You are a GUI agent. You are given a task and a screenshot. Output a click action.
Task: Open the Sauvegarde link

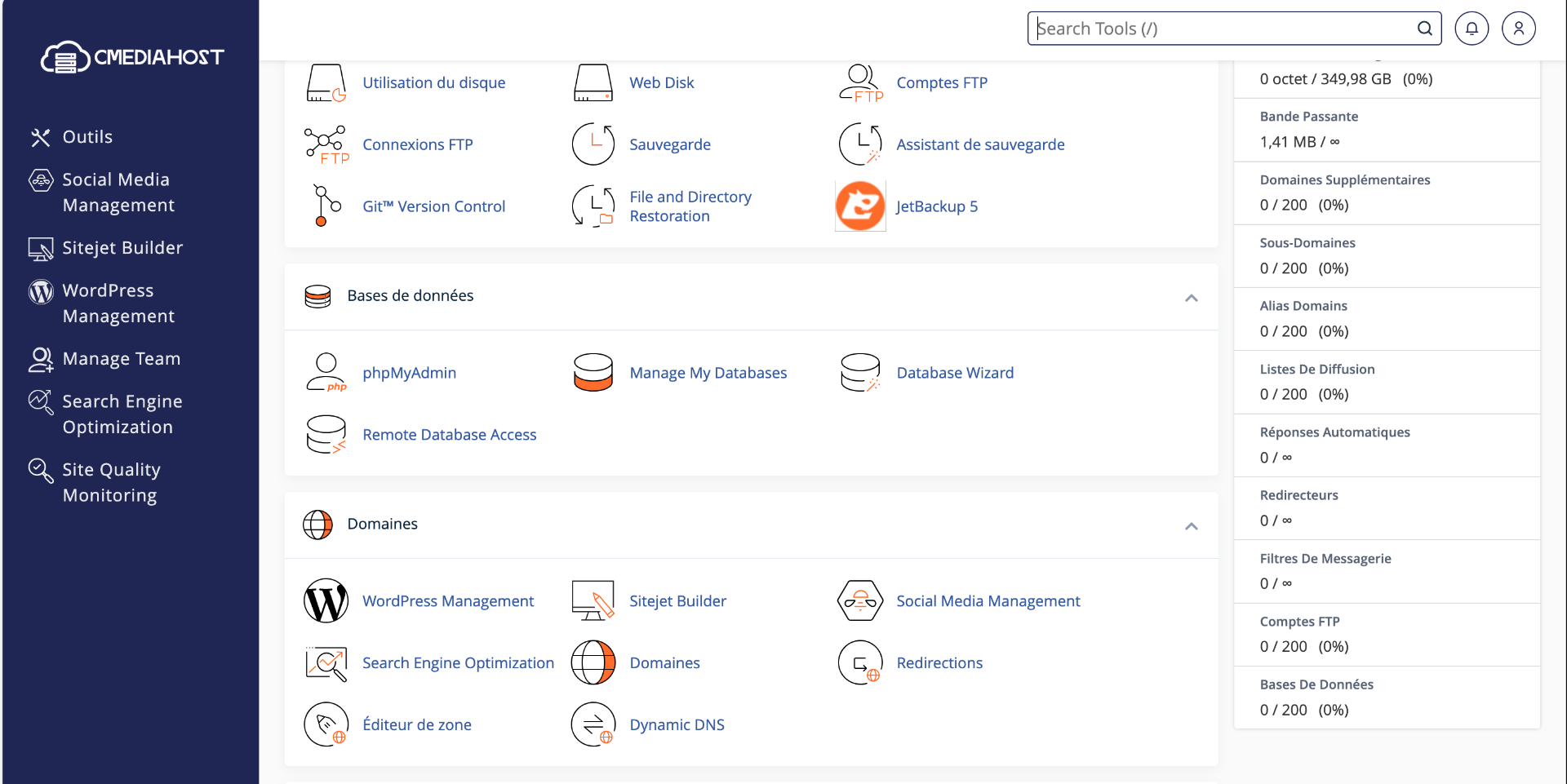tap(670, 144)
